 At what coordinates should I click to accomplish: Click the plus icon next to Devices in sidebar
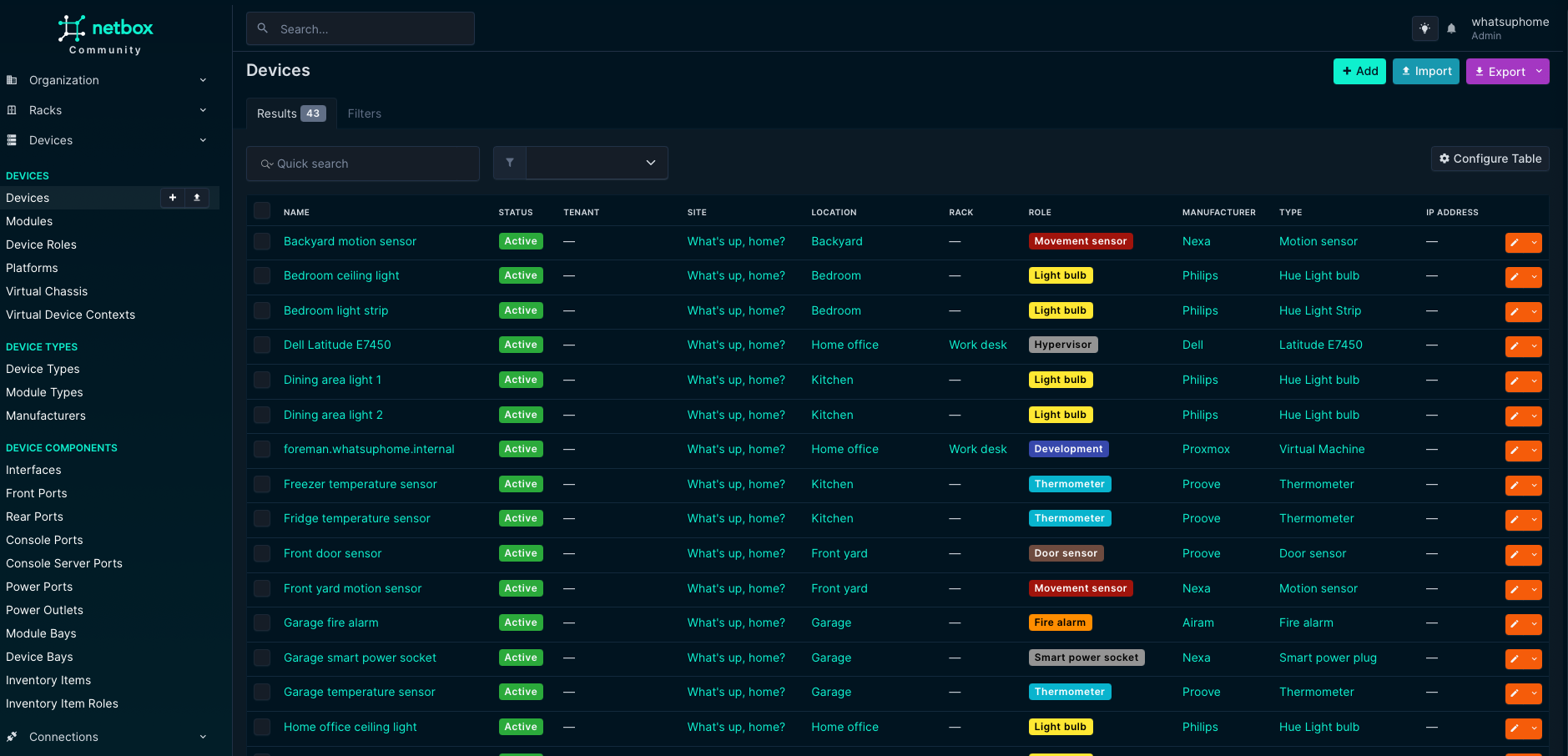coord(173,198)
